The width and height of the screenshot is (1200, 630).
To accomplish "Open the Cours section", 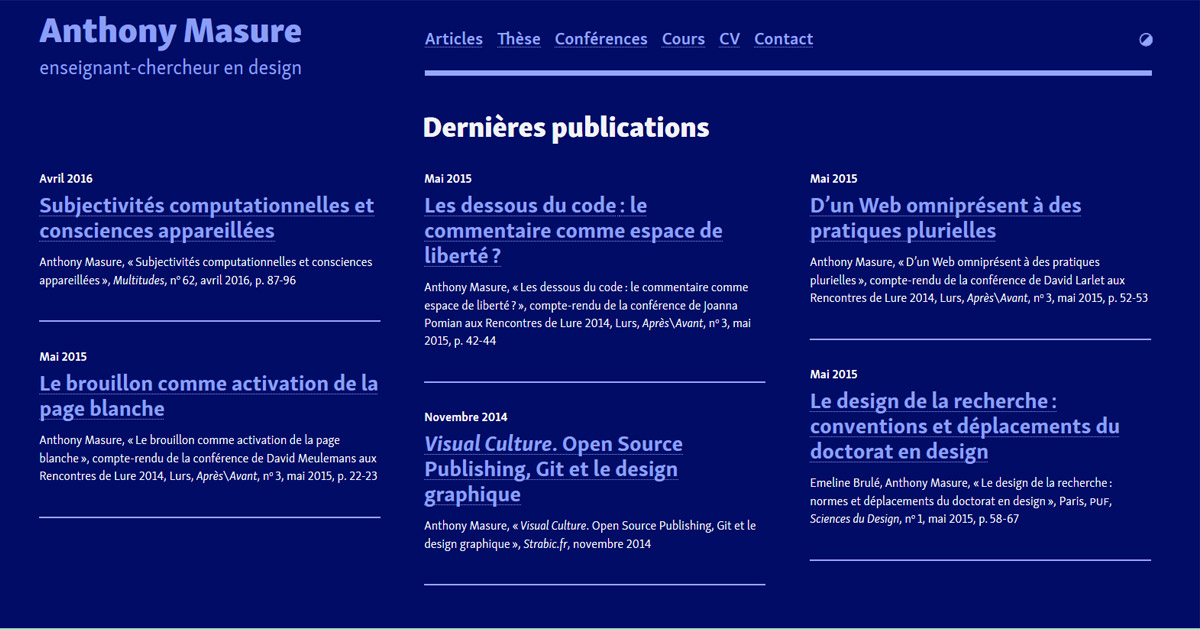I will tap(683, 39).
